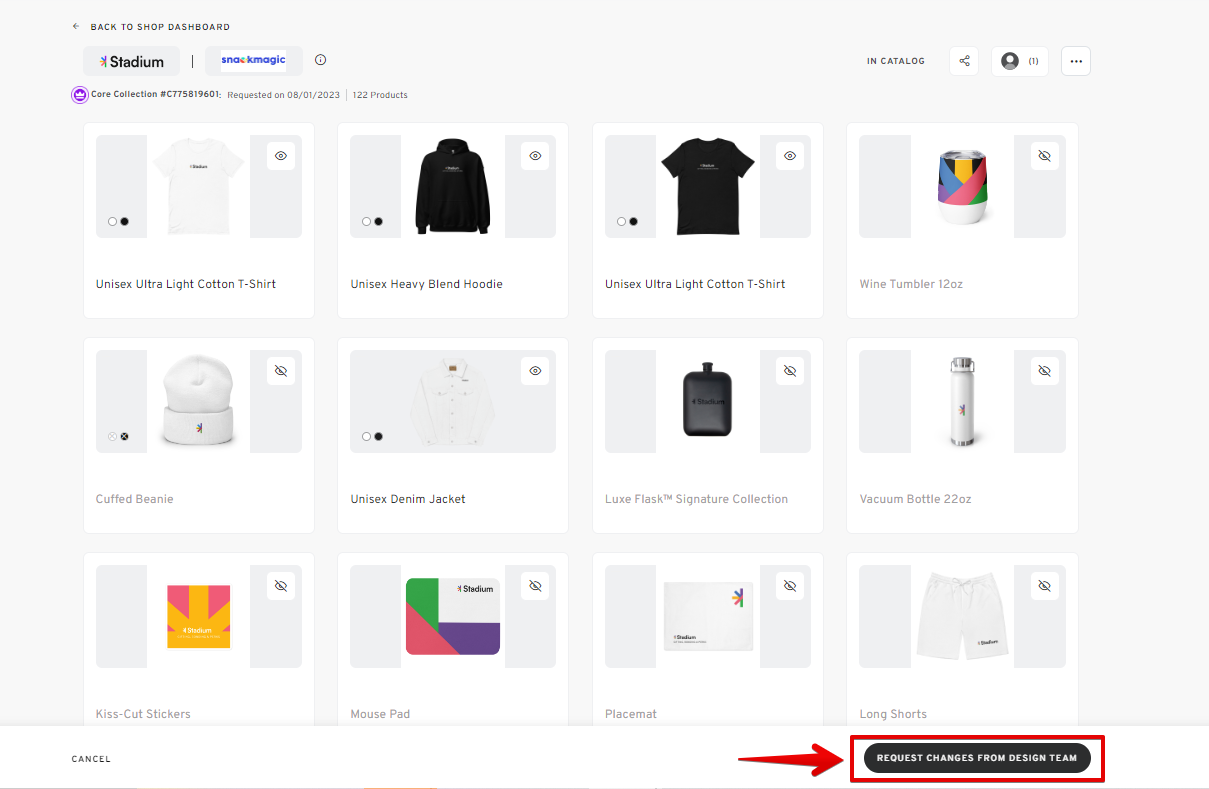Click the share icon near In Catalog
Image resolution: width=1209 pixels, height=789 pixels.
point(964,61)
